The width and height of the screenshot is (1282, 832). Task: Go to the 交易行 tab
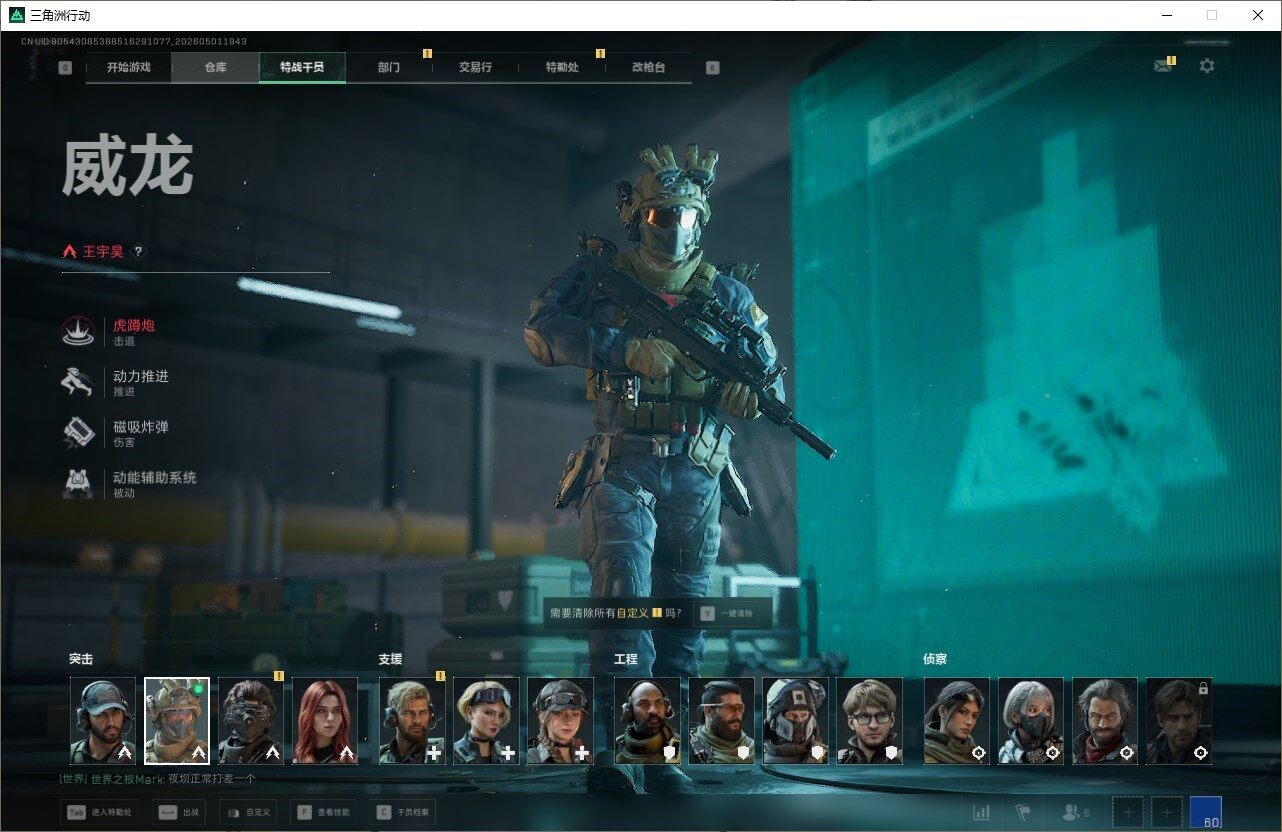(x=476, y=68)
